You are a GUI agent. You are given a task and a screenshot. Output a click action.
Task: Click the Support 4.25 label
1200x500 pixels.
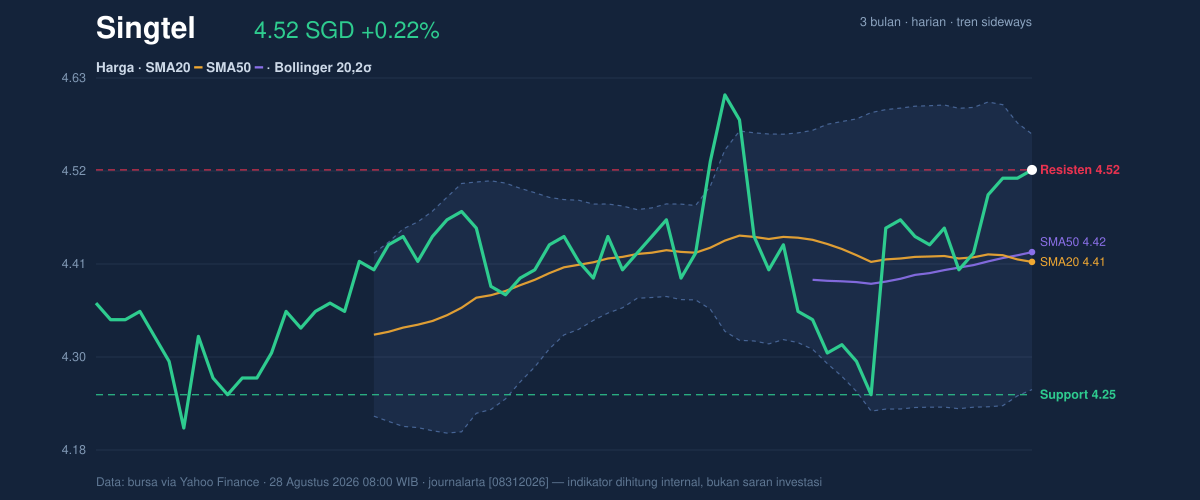point(1078,395)
